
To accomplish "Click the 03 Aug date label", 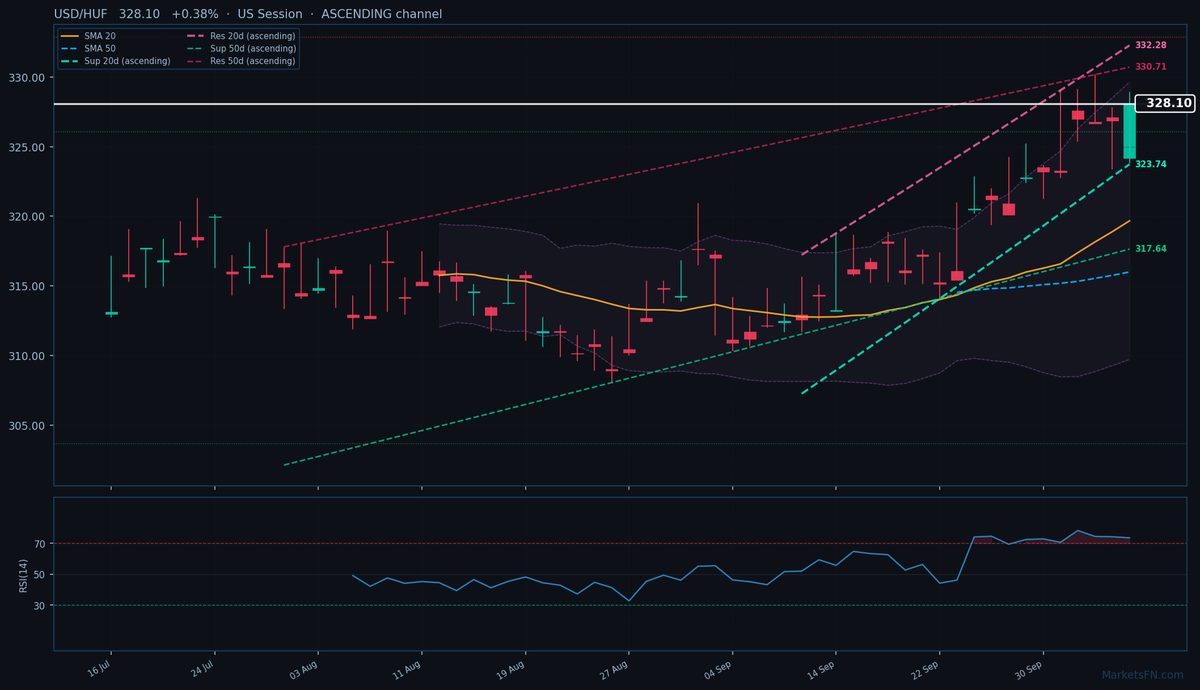I will (x=305, y=669).
